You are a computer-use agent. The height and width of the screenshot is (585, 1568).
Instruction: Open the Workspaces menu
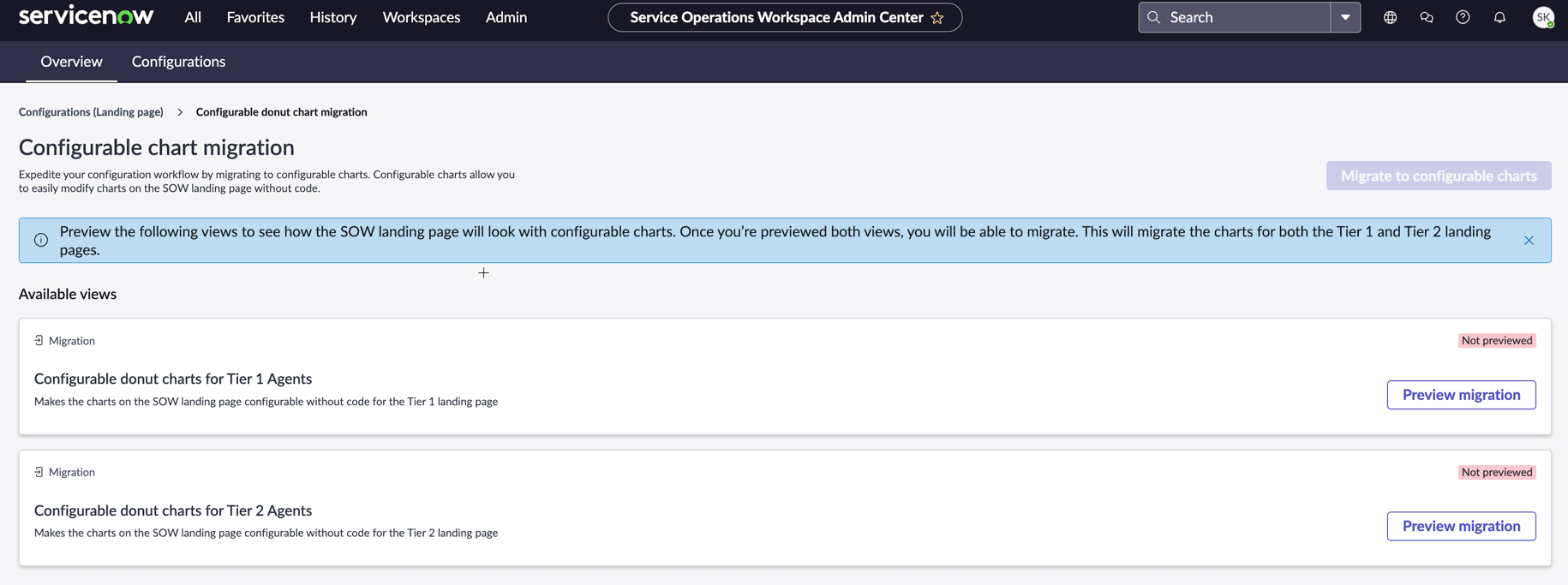pyautogui.click(x=421, y=17)
